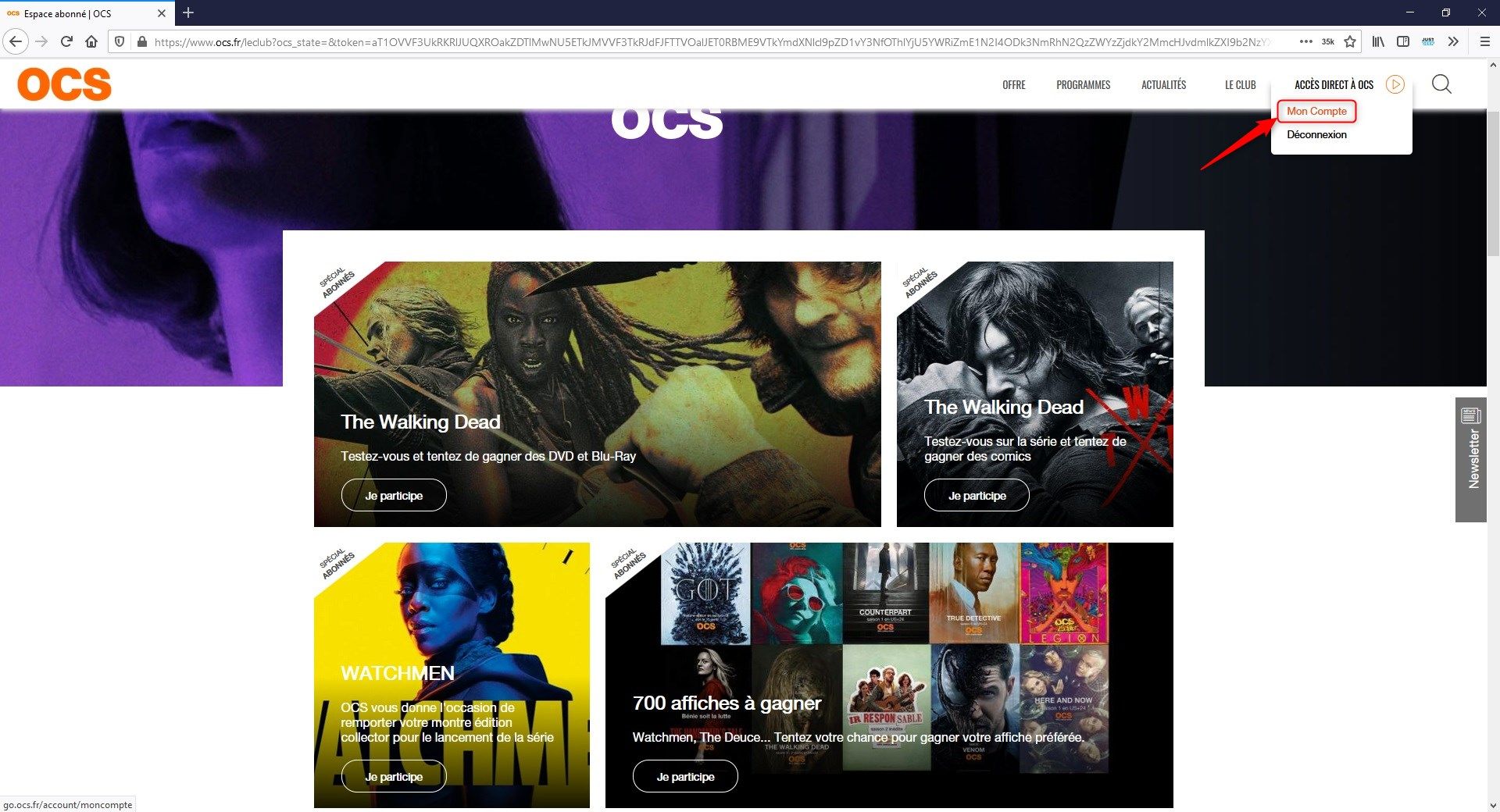
Task: Click the Counterpart poster thumbnail
Action: 885,593
